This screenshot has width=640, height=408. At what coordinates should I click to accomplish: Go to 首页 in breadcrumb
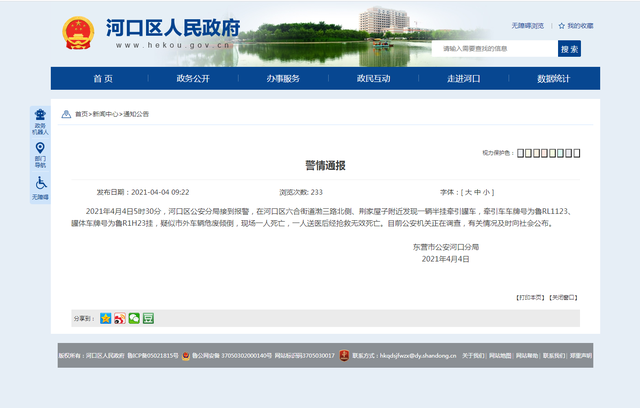click(81, 114)
